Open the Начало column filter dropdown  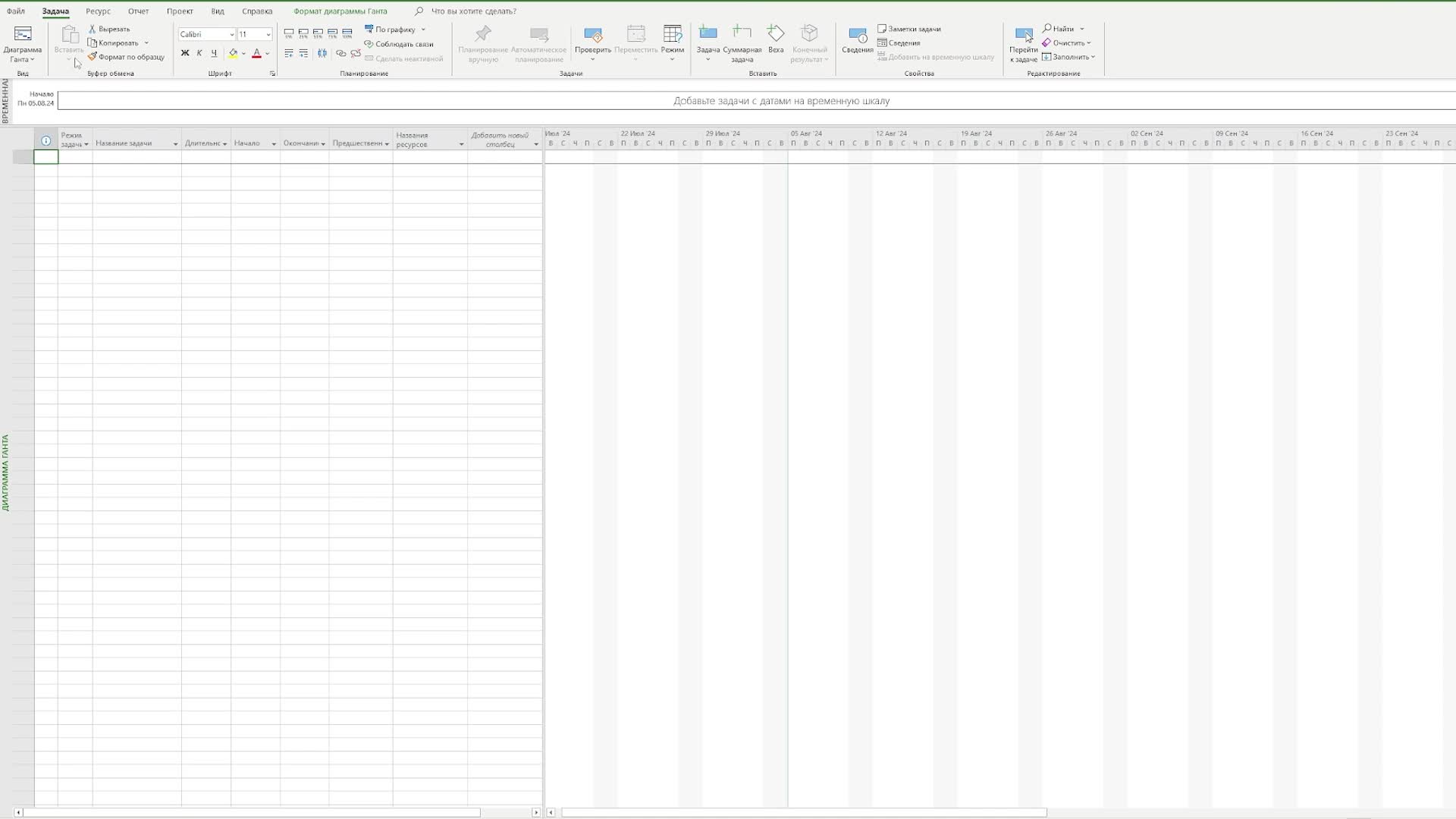[x=274, y=144]
